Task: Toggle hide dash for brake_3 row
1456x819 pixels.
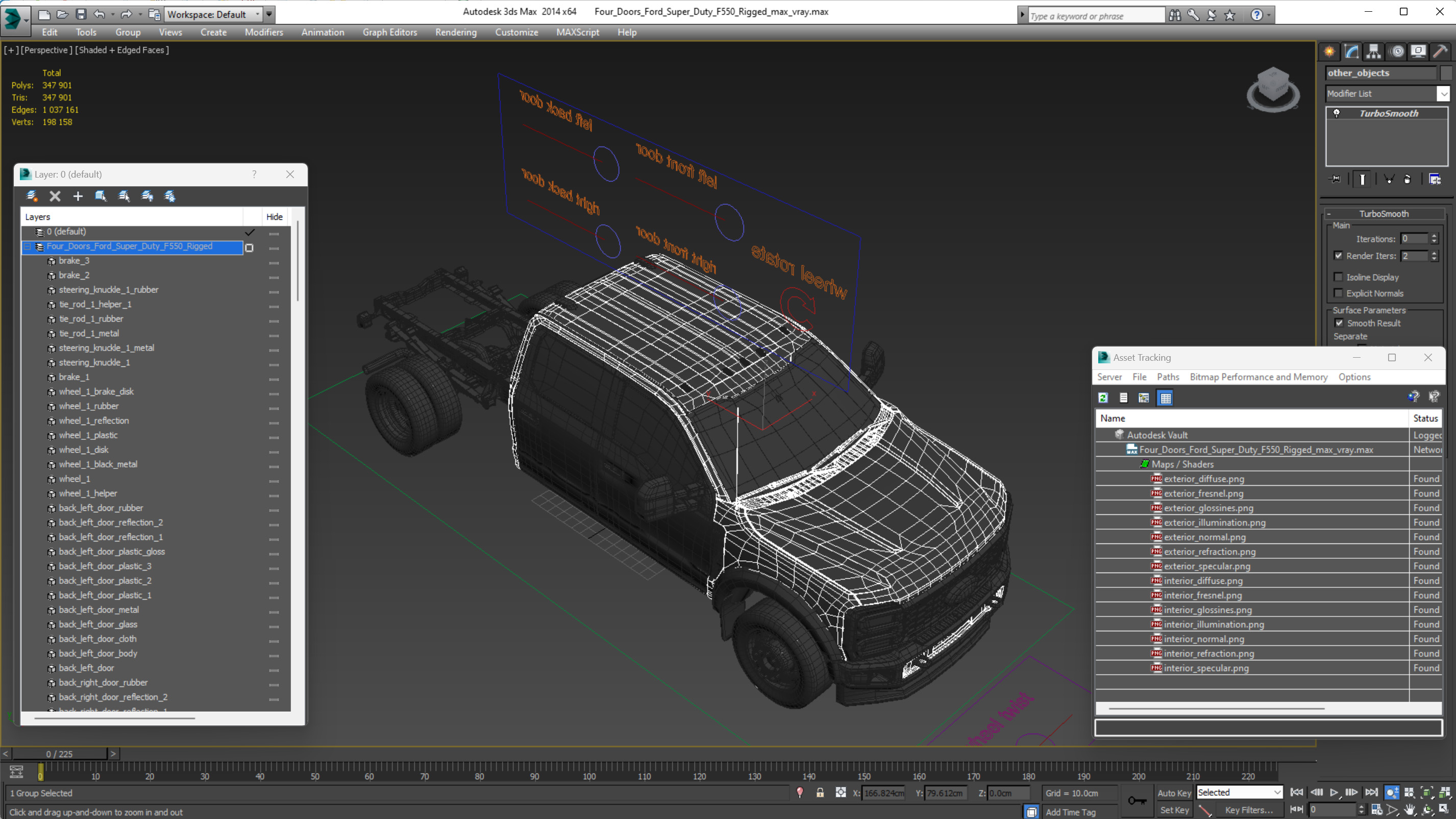Action: 274,263
